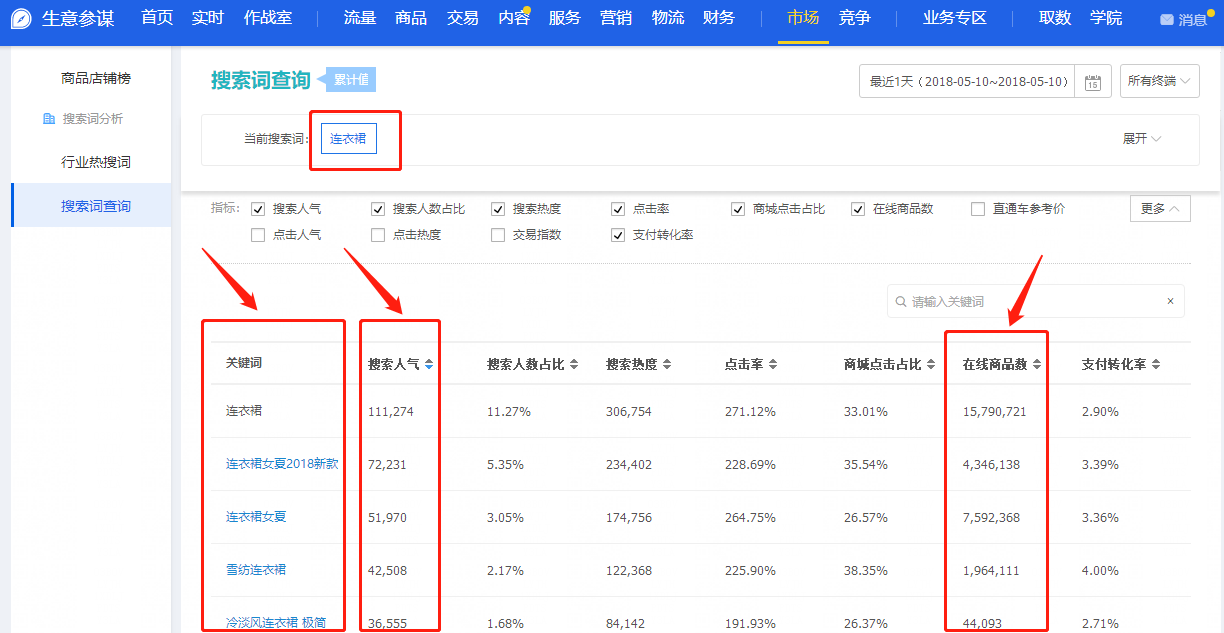Image resolution: width=1224 pixels, height=633 pixels.
Task: Clear the keyword search box with X icon
Action: (x=1170, y=301)
